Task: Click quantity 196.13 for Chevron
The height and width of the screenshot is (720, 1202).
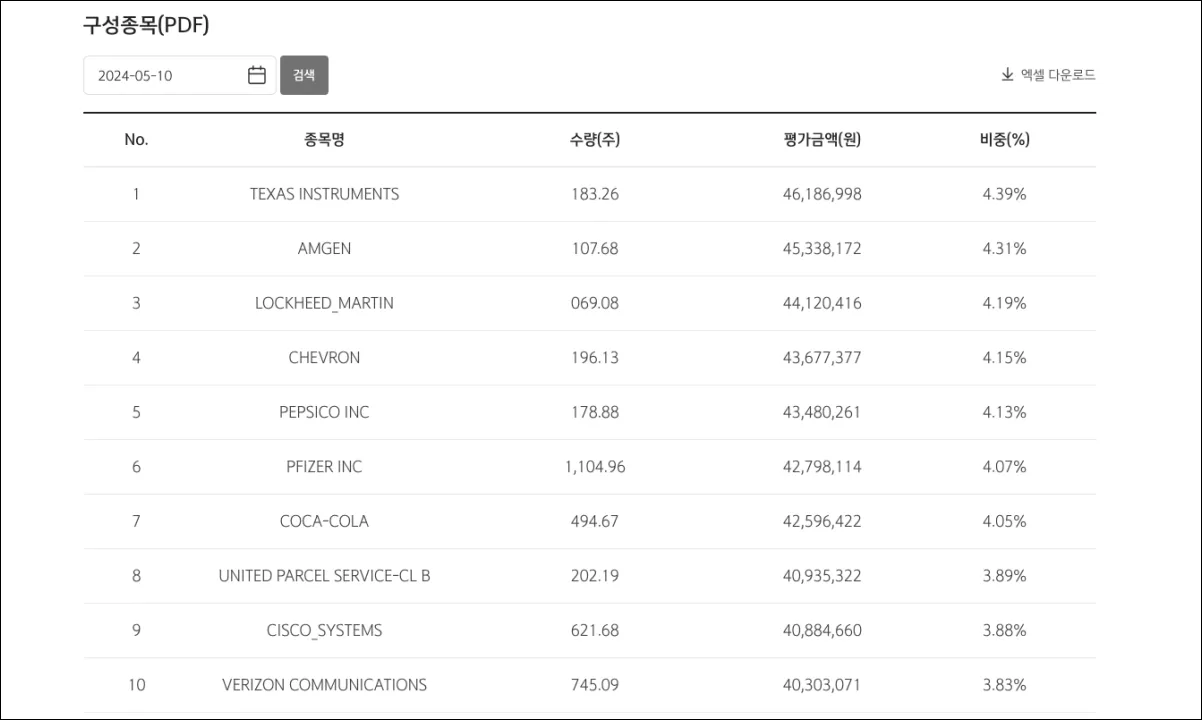Action: pos(594,358)
